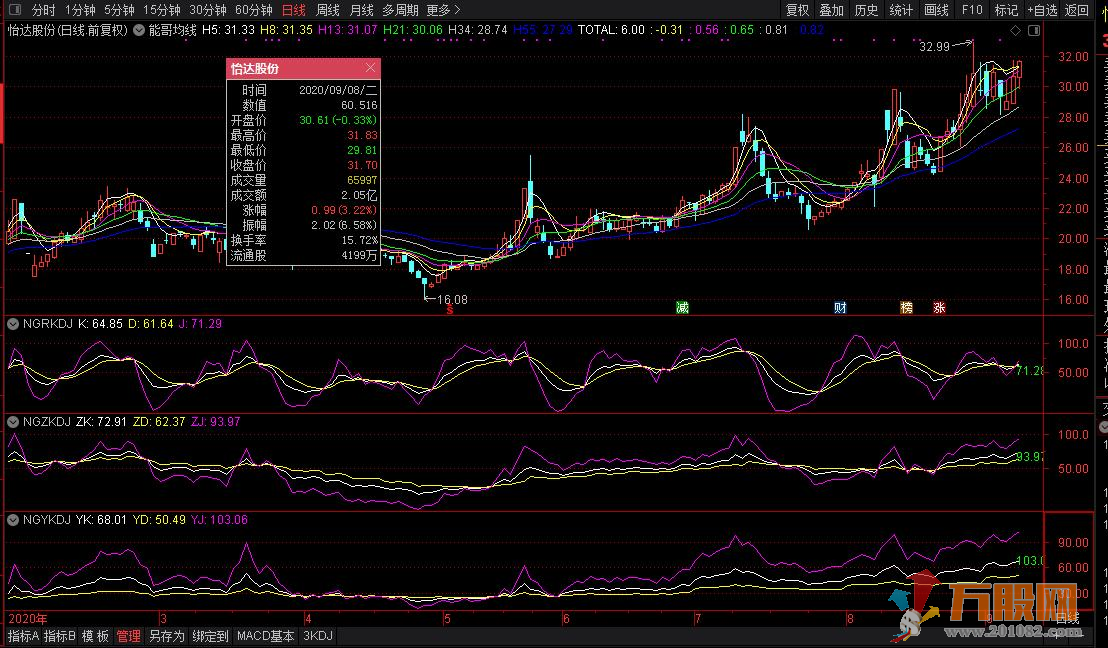
Task: Expand the NGYKDJ indicator menu
Action: click(x=11, y=520)
